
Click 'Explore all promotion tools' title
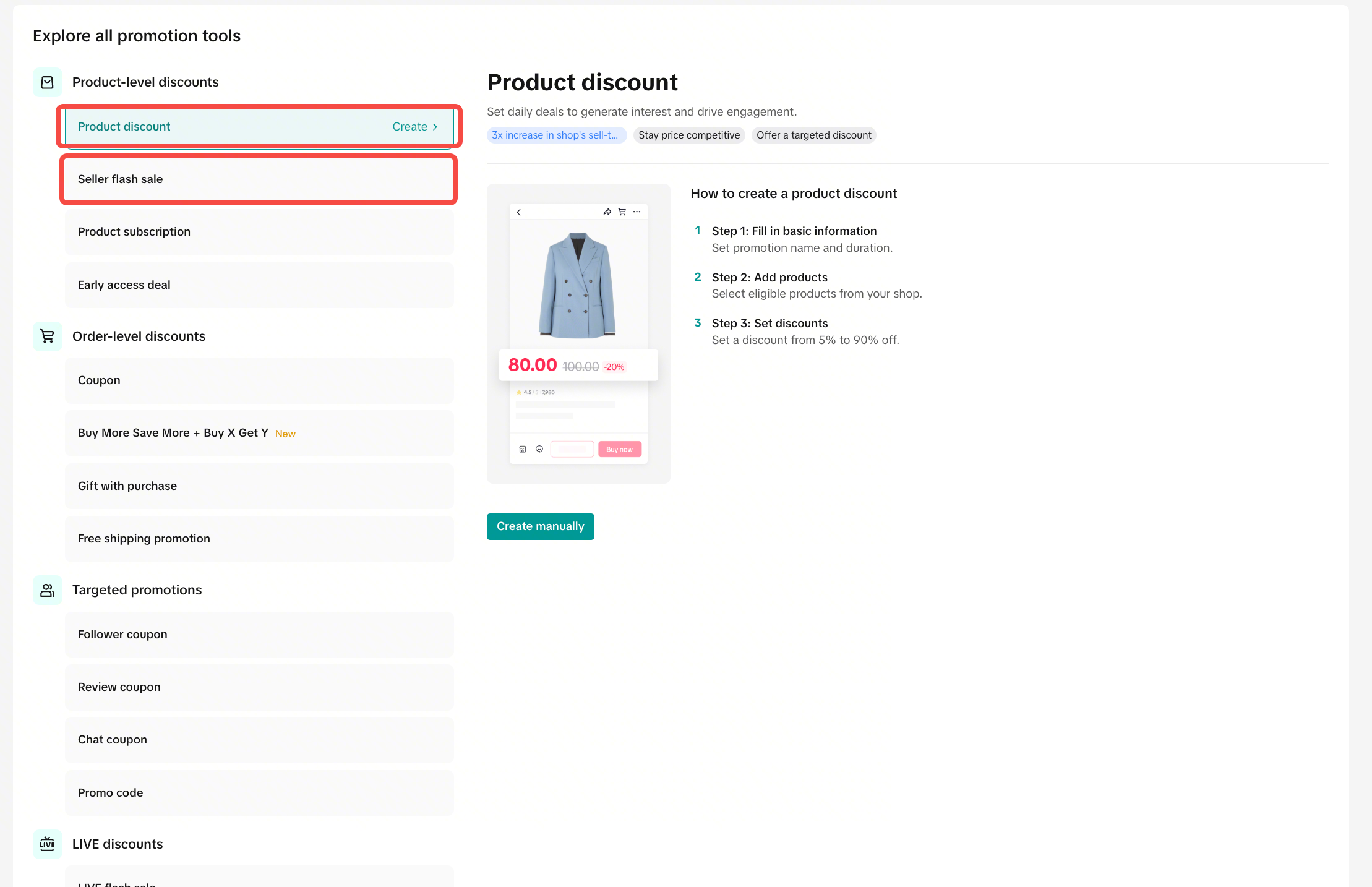(137, 36)
